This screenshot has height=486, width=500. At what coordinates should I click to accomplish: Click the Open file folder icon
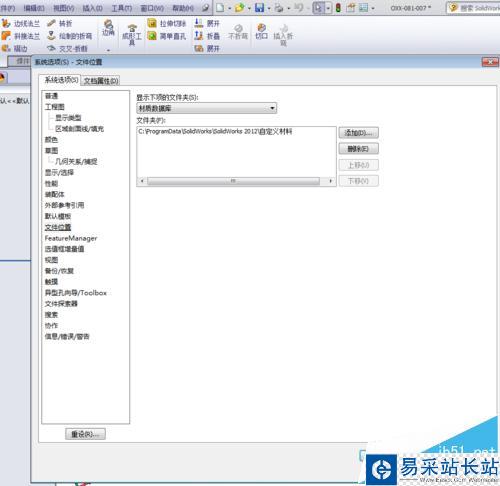tap(239, 7)
